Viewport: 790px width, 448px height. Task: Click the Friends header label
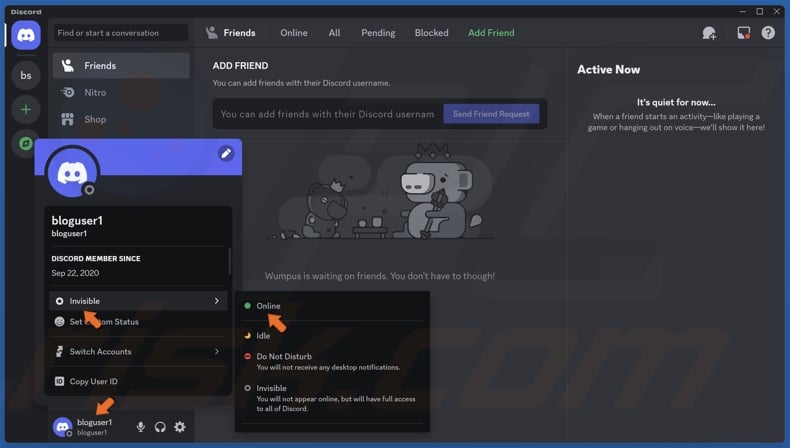[x=239, y=33]
